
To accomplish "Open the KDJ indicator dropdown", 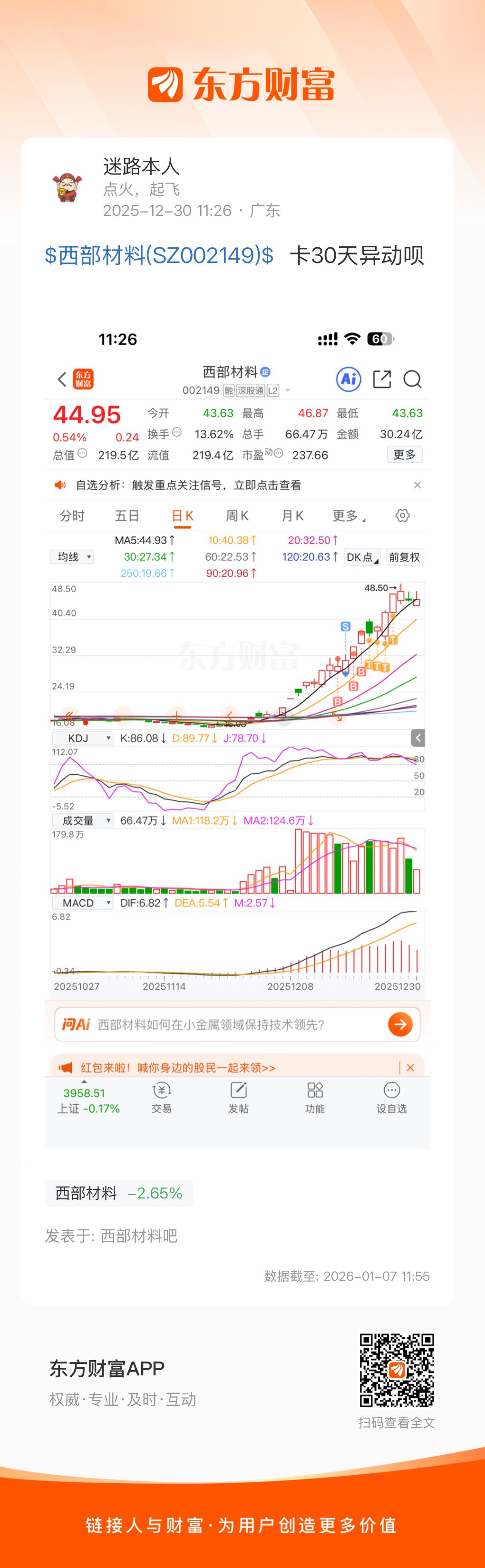I will pos(82,738).
